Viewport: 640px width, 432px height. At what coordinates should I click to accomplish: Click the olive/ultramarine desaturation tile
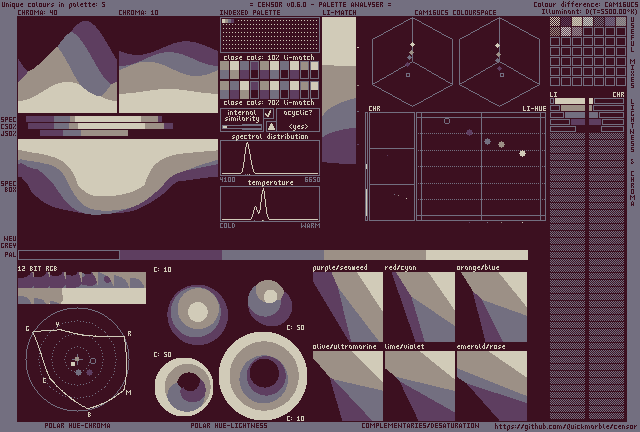pyautogui.click(x=347, y=385)
